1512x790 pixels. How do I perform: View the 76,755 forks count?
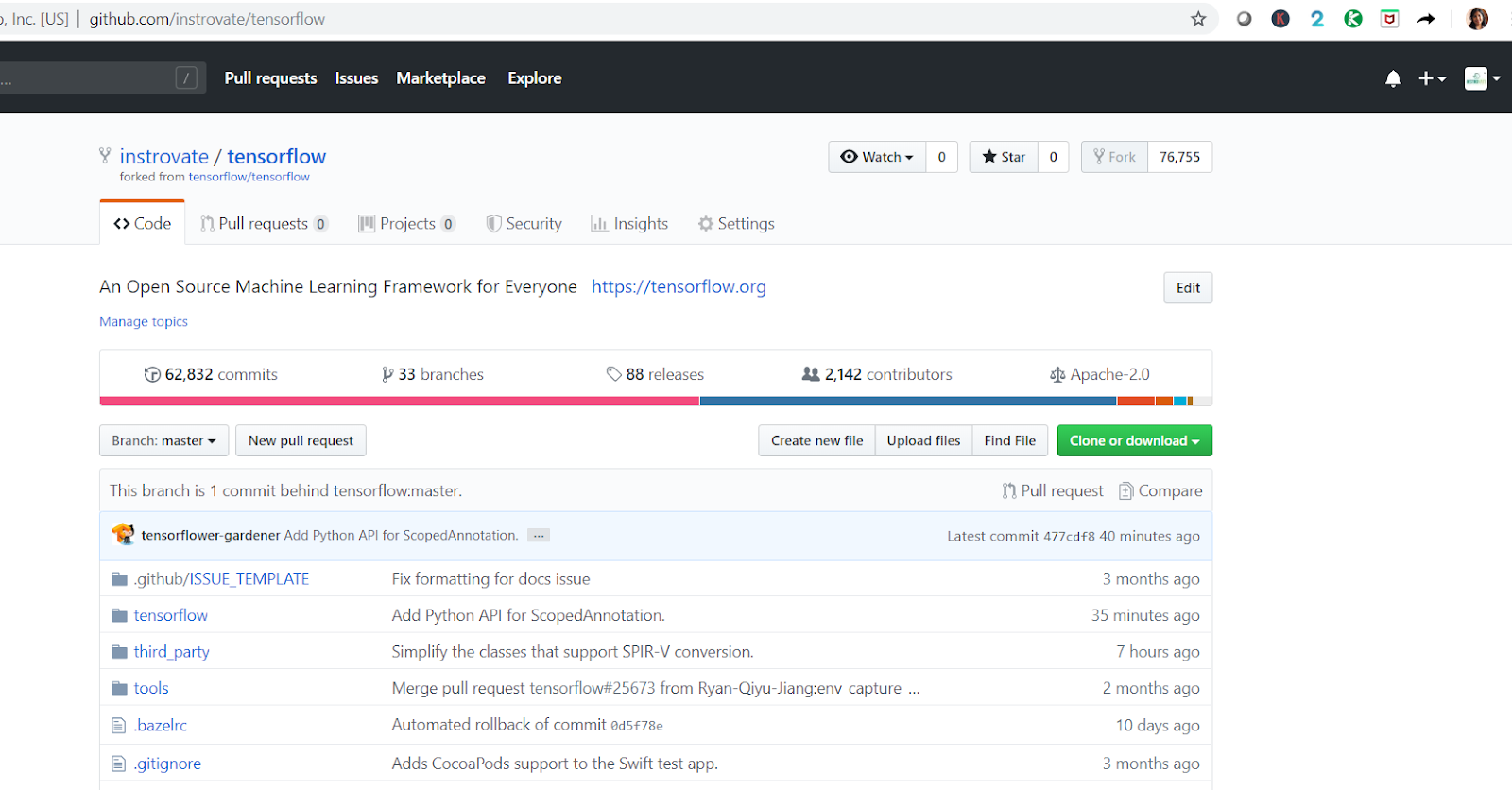point(1180,157)
